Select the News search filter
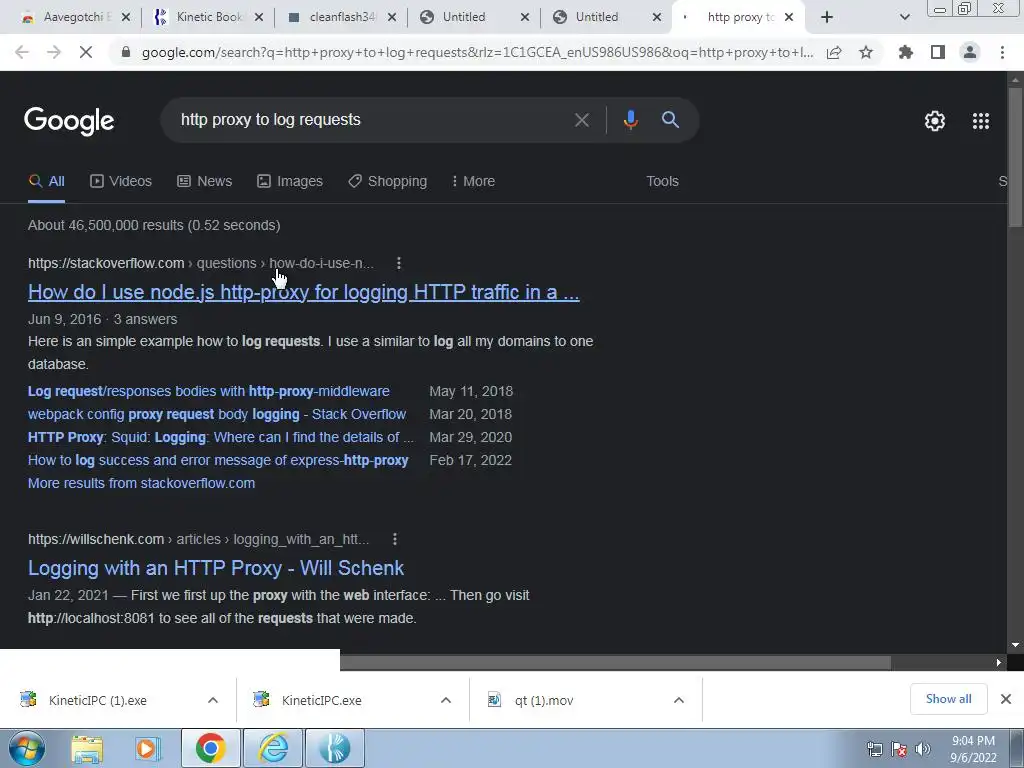Image resolution: width=1024 pixels, height=768 pixels. pyautogui.click(x=204, y=182)
